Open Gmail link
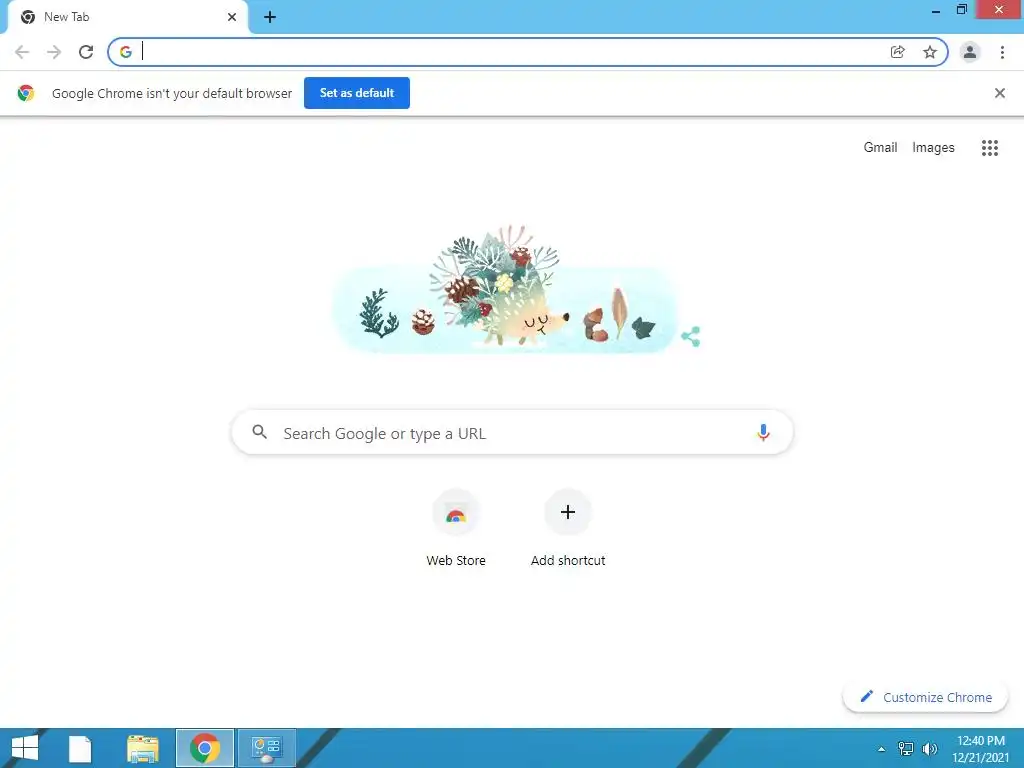The width and height of the screenshot is (1024, 768). click(x=880, y=148)
